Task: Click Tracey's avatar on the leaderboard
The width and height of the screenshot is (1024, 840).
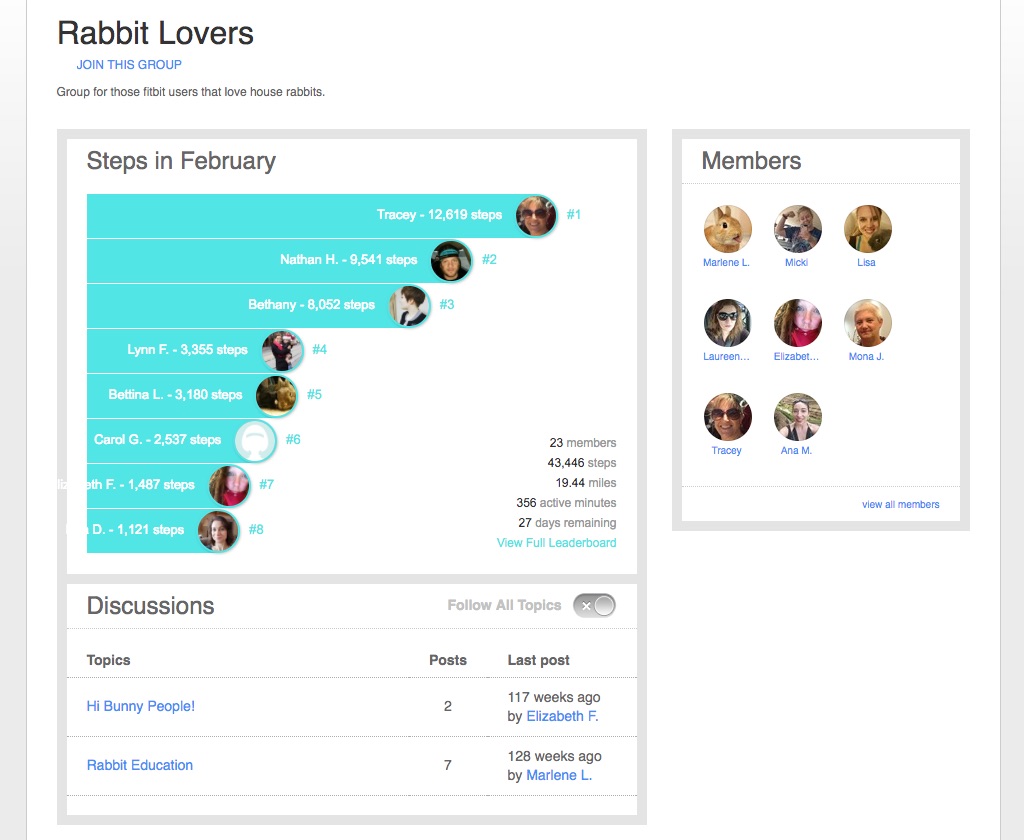Action: coord(536,215)
